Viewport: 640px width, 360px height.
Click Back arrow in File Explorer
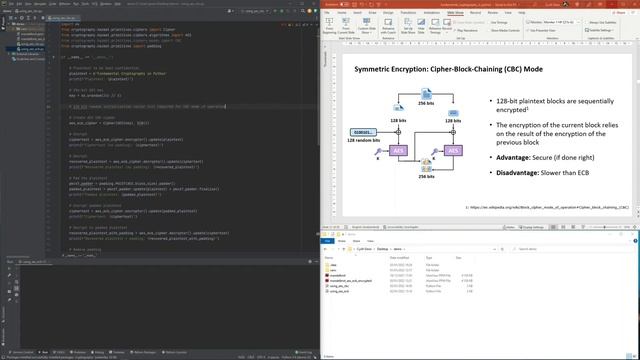(325, 249)
